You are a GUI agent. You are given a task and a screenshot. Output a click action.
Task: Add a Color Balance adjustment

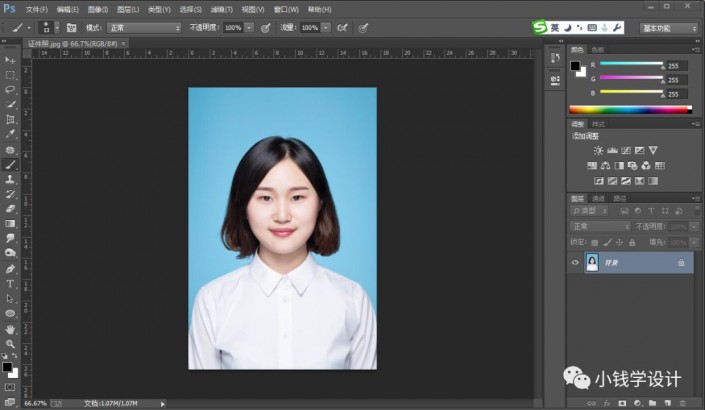tap(605, 166)
